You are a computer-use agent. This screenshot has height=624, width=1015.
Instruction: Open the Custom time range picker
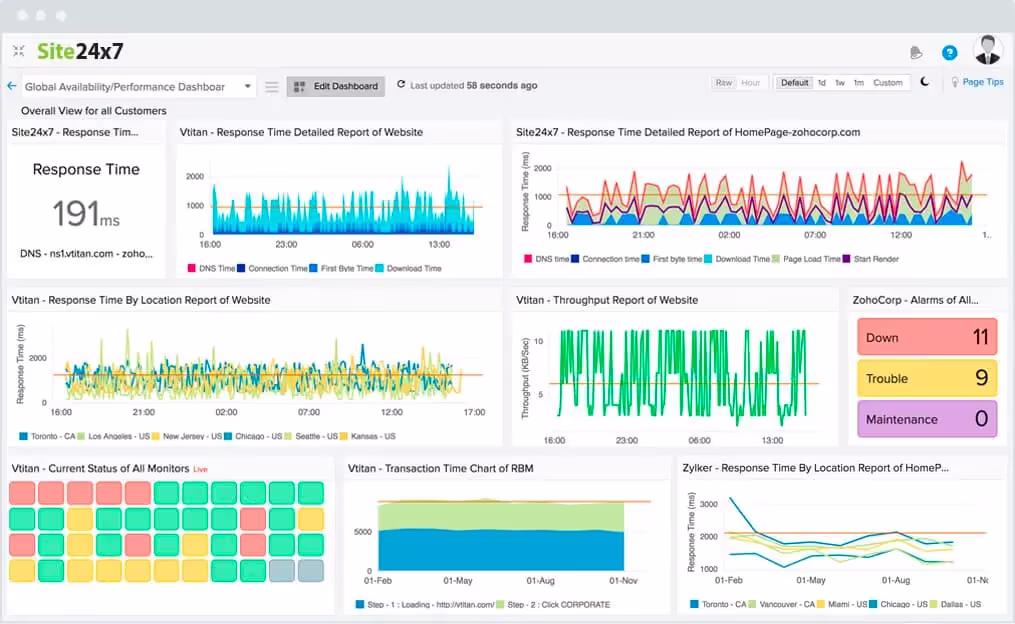888,82
